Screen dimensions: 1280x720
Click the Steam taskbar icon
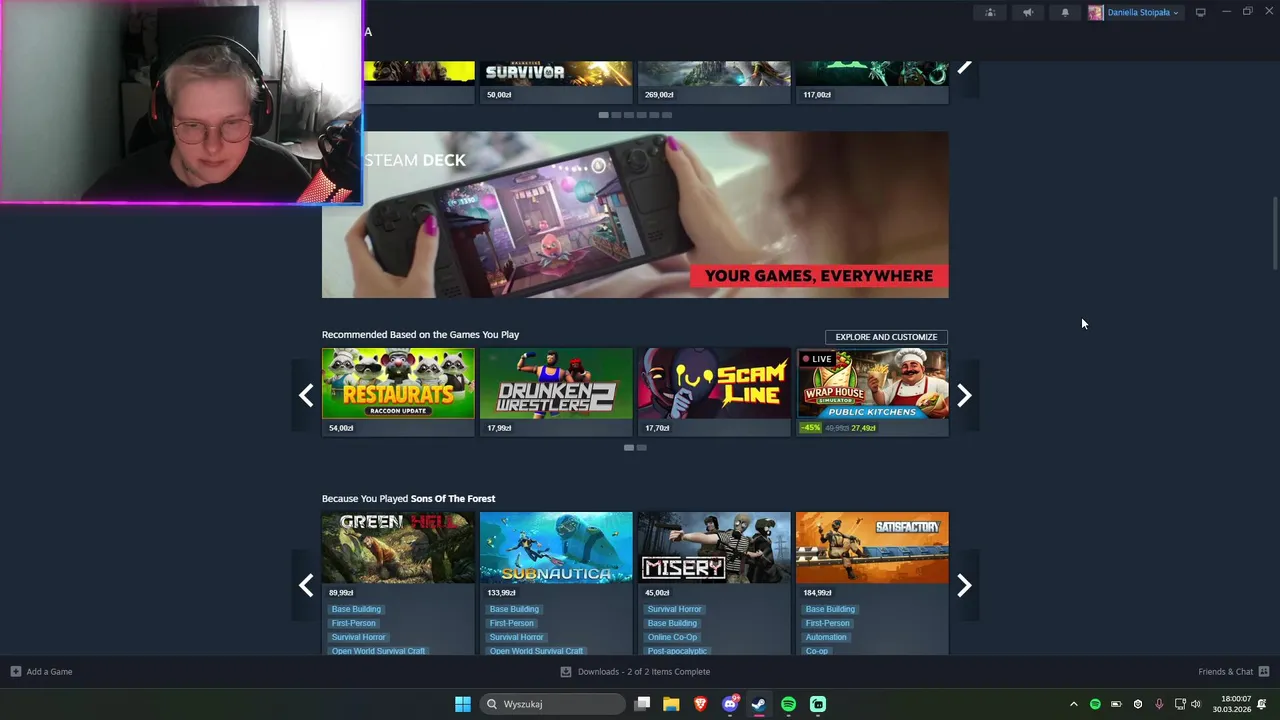(759, 704)
